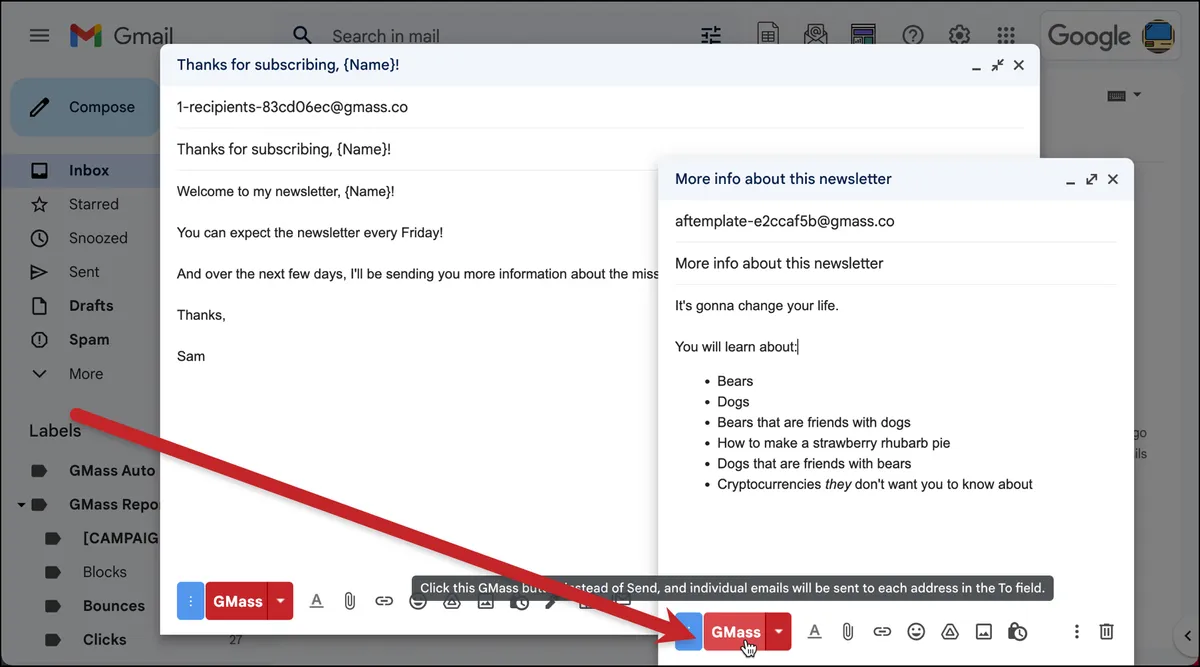Show search options sliders icon
This screenshot has width=1200, height=667.
point(711,36)
